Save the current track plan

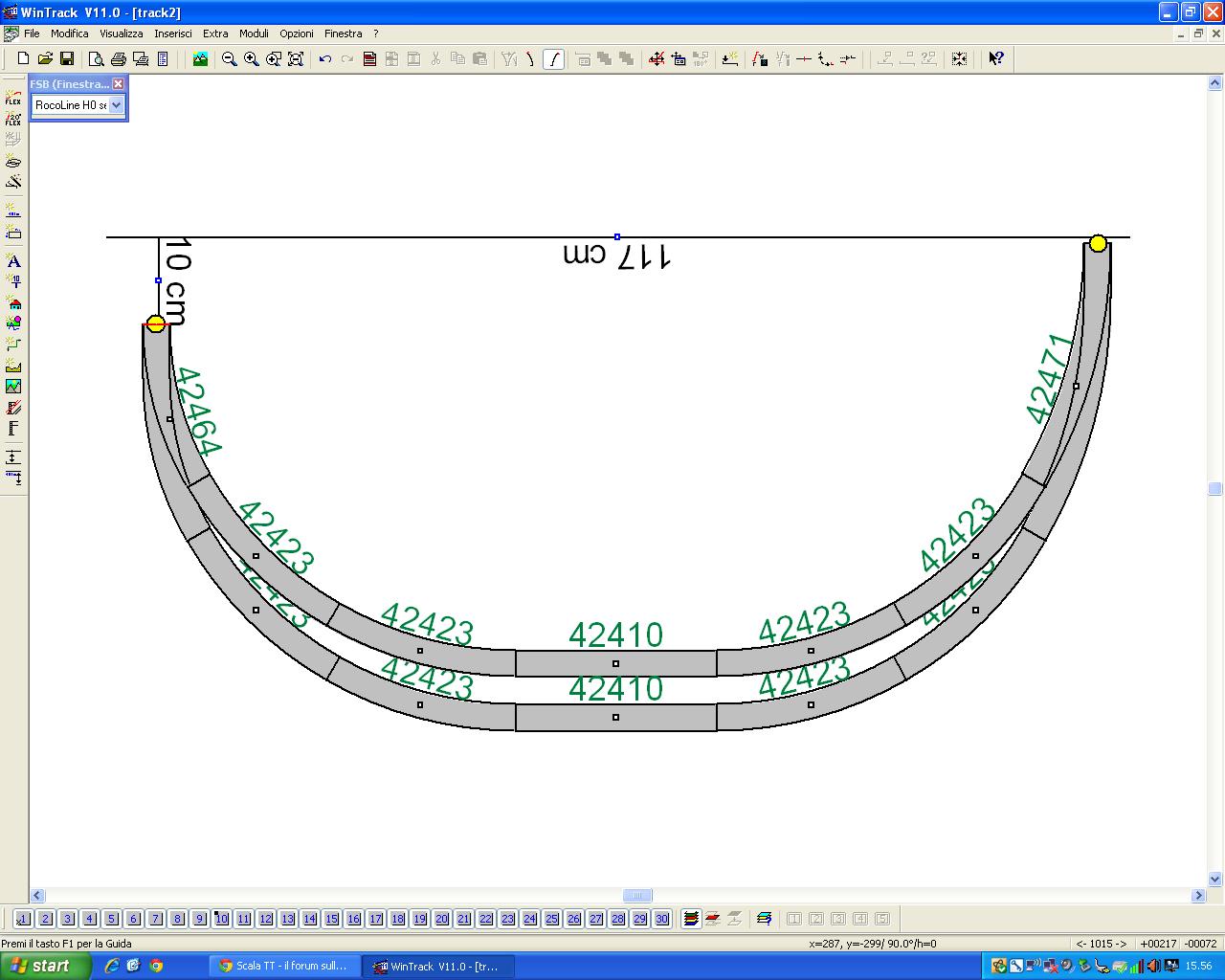67,58
